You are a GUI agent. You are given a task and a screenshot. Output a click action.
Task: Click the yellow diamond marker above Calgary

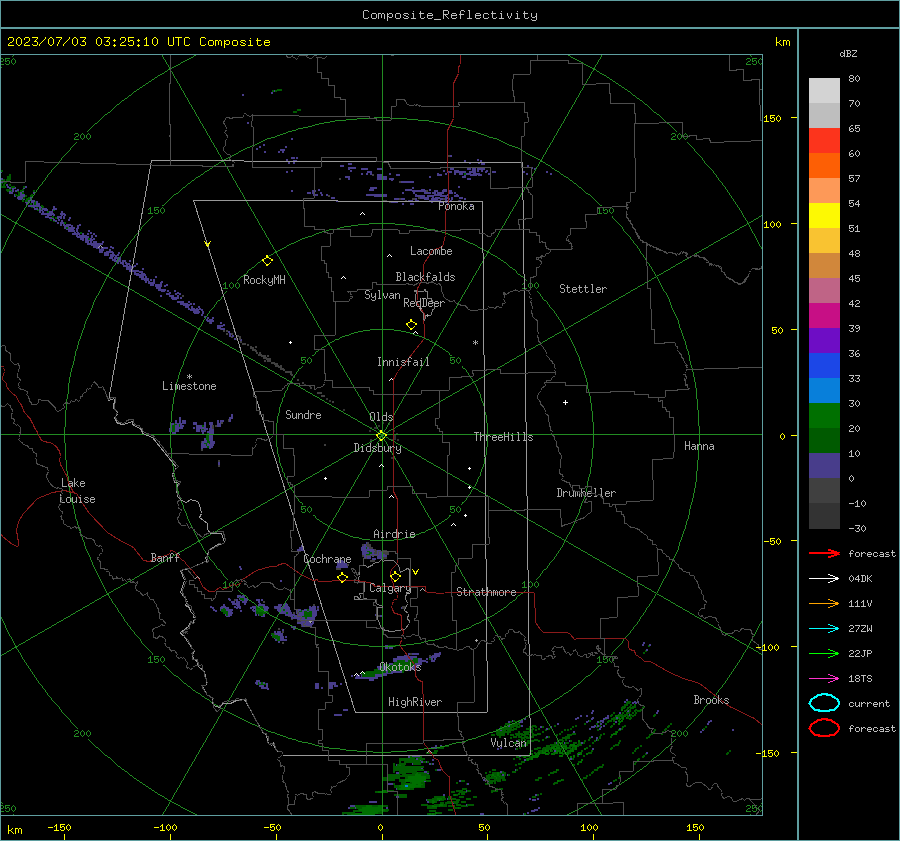click(395, 576)
